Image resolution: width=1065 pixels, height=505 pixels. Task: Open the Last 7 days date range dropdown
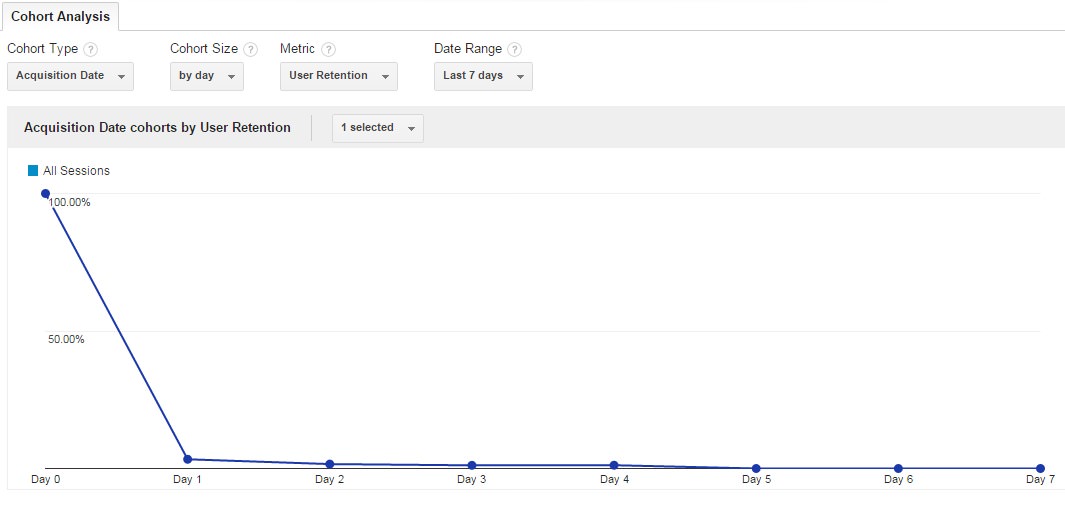[x=483, y=76]
